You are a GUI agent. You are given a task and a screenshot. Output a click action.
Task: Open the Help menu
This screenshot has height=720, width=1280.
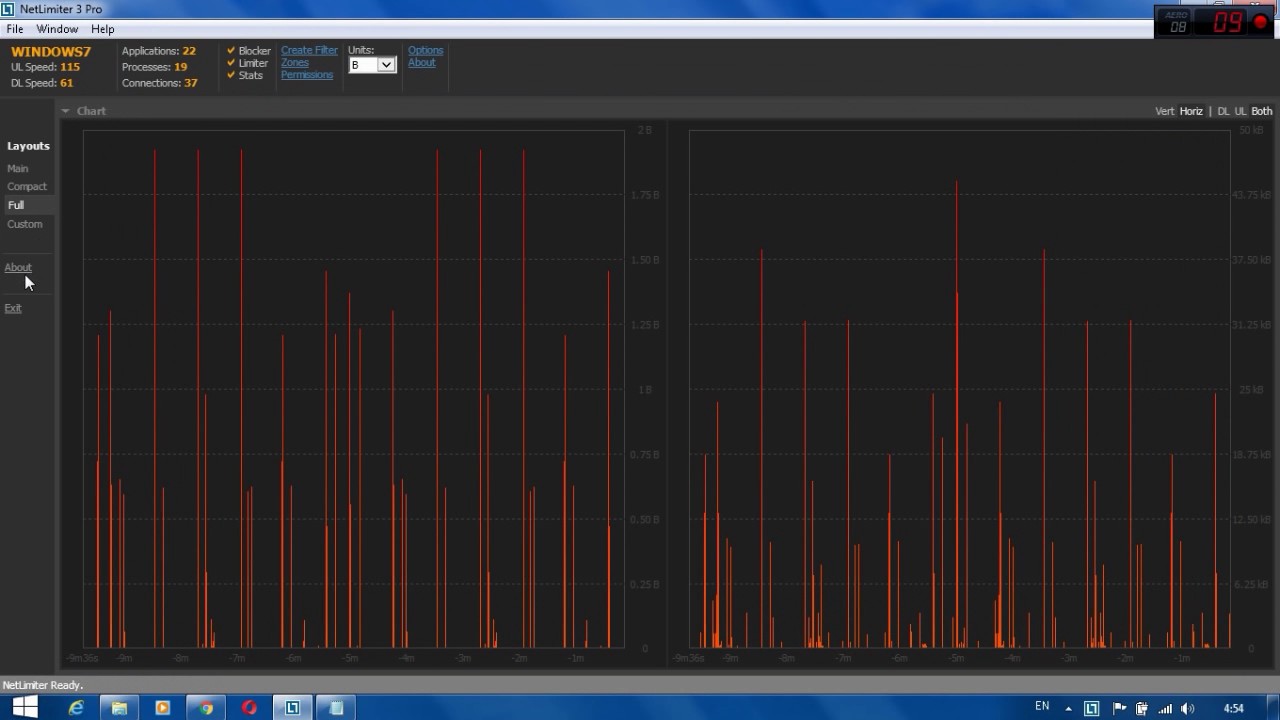[x=102, y=29]
